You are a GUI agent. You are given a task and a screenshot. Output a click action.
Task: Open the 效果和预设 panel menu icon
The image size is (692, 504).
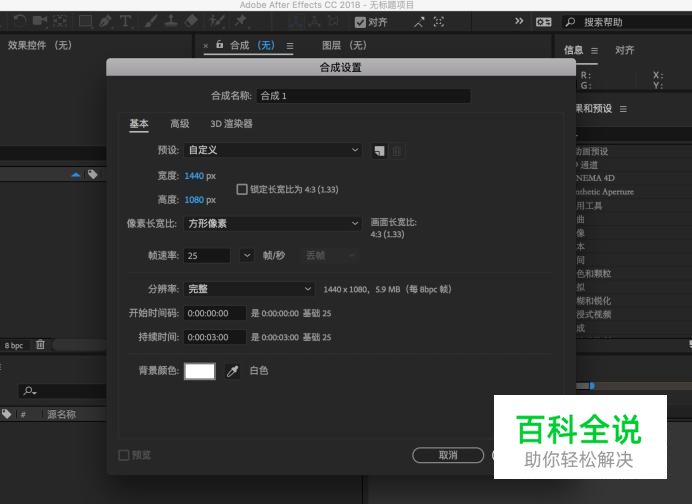(623, 109)
